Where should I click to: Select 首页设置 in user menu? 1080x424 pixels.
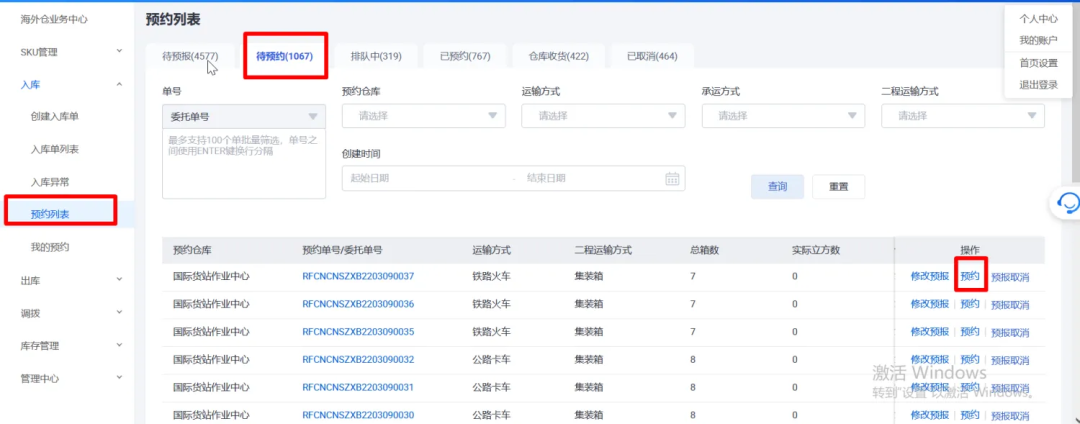point(1038,63)
